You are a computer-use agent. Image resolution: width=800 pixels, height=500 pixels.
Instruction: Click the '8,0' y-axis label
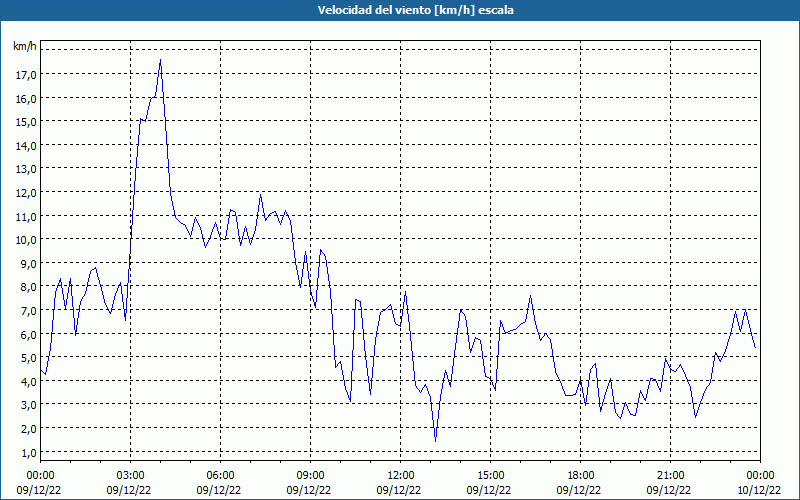pos(29,287)
